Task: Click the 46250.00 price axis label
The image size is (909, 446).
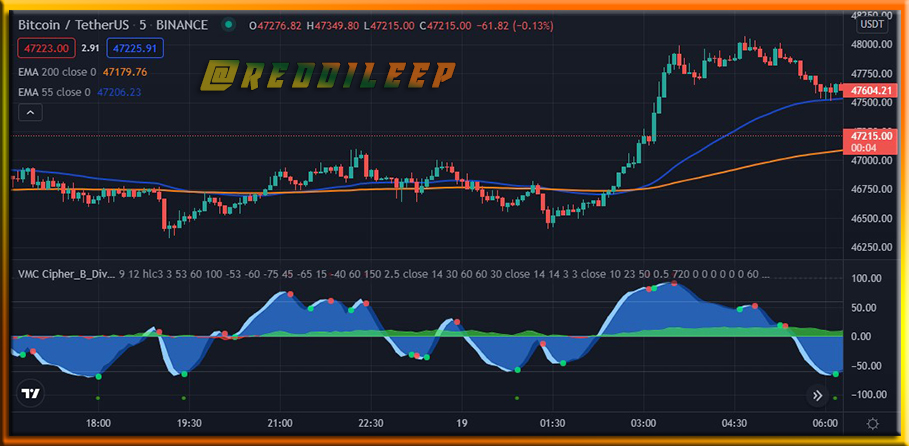Action: (x=871, y=247)
